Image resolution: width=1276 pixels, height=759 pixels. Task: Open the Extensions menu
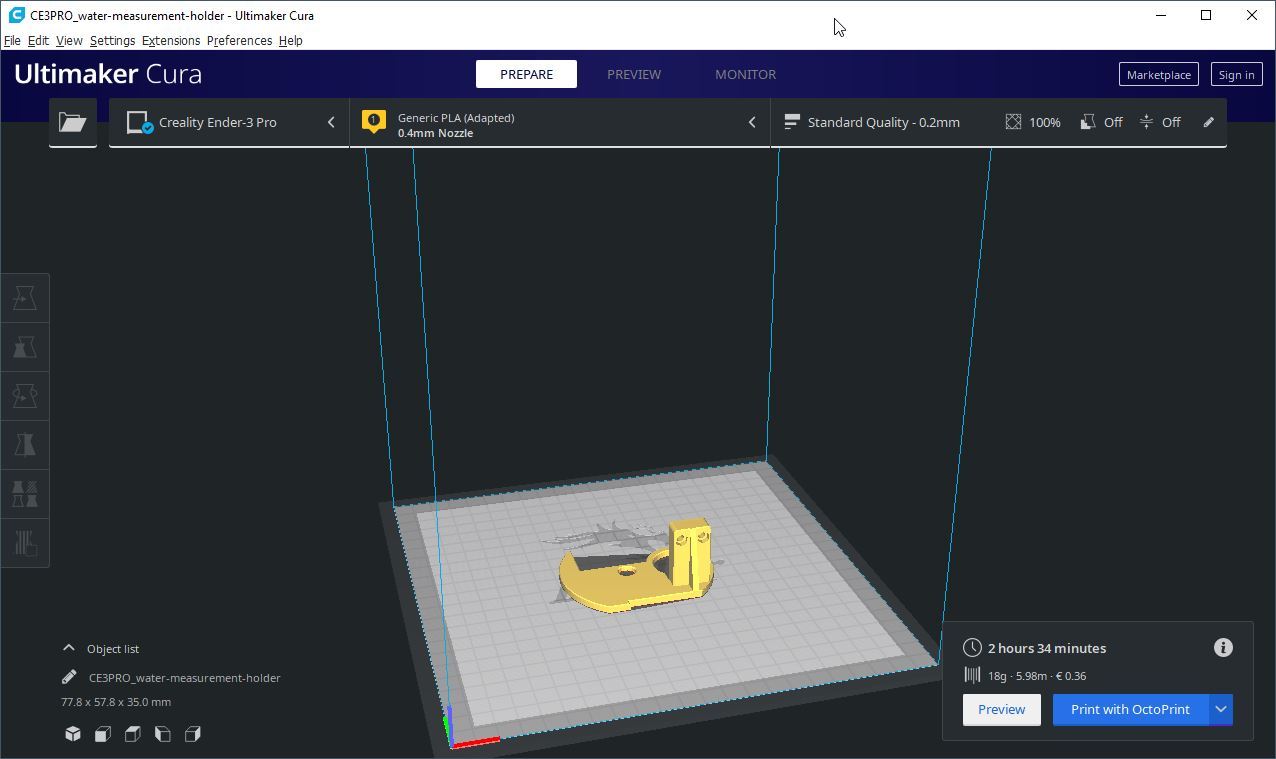click(x=170, y=41)
